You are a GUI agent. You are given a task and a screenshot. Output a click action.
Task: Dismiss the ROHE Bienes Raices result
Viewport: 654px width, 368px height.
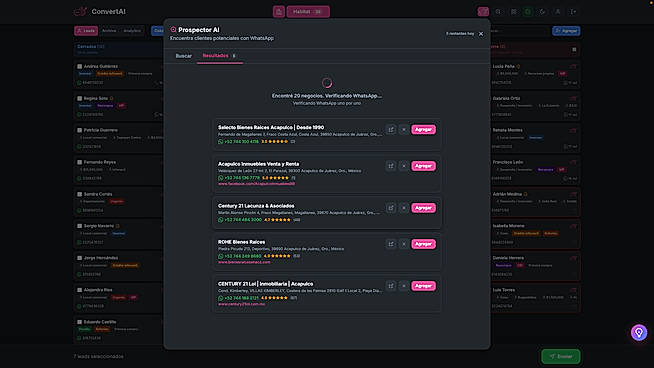[404, 244]
